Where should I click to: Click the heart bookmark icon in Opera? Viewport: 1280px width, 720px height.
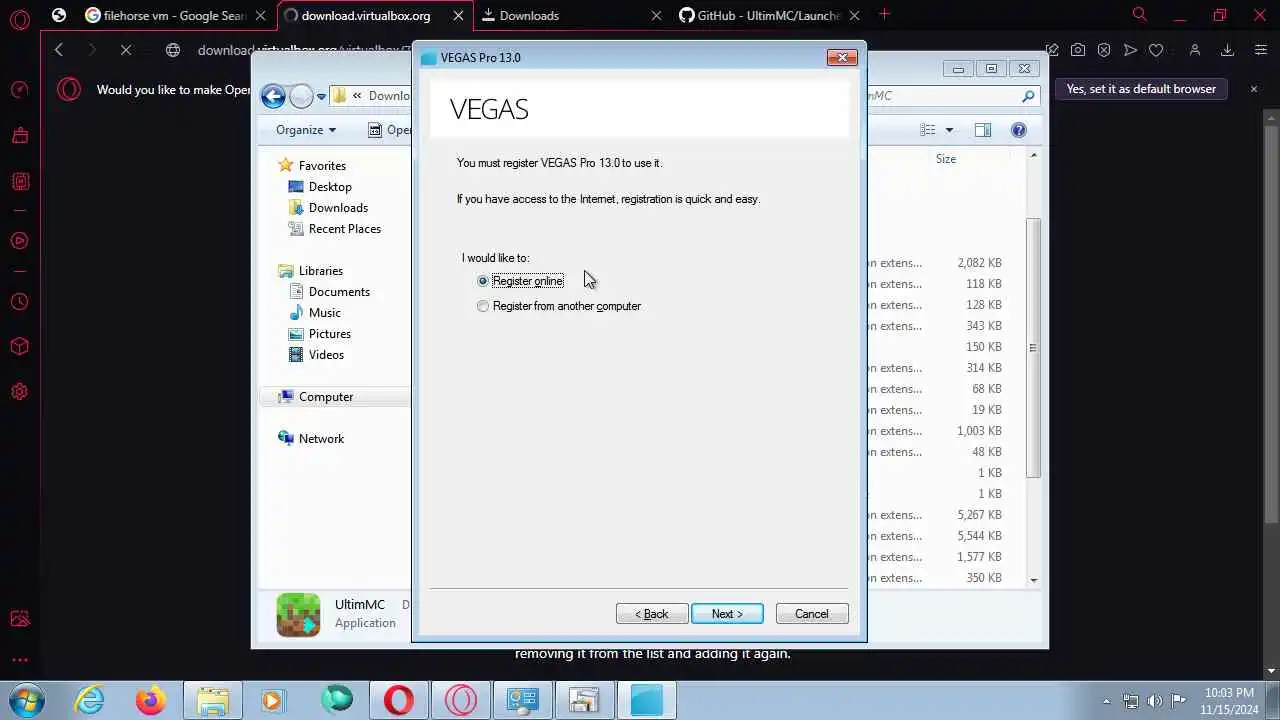[x=1156, y=50]
